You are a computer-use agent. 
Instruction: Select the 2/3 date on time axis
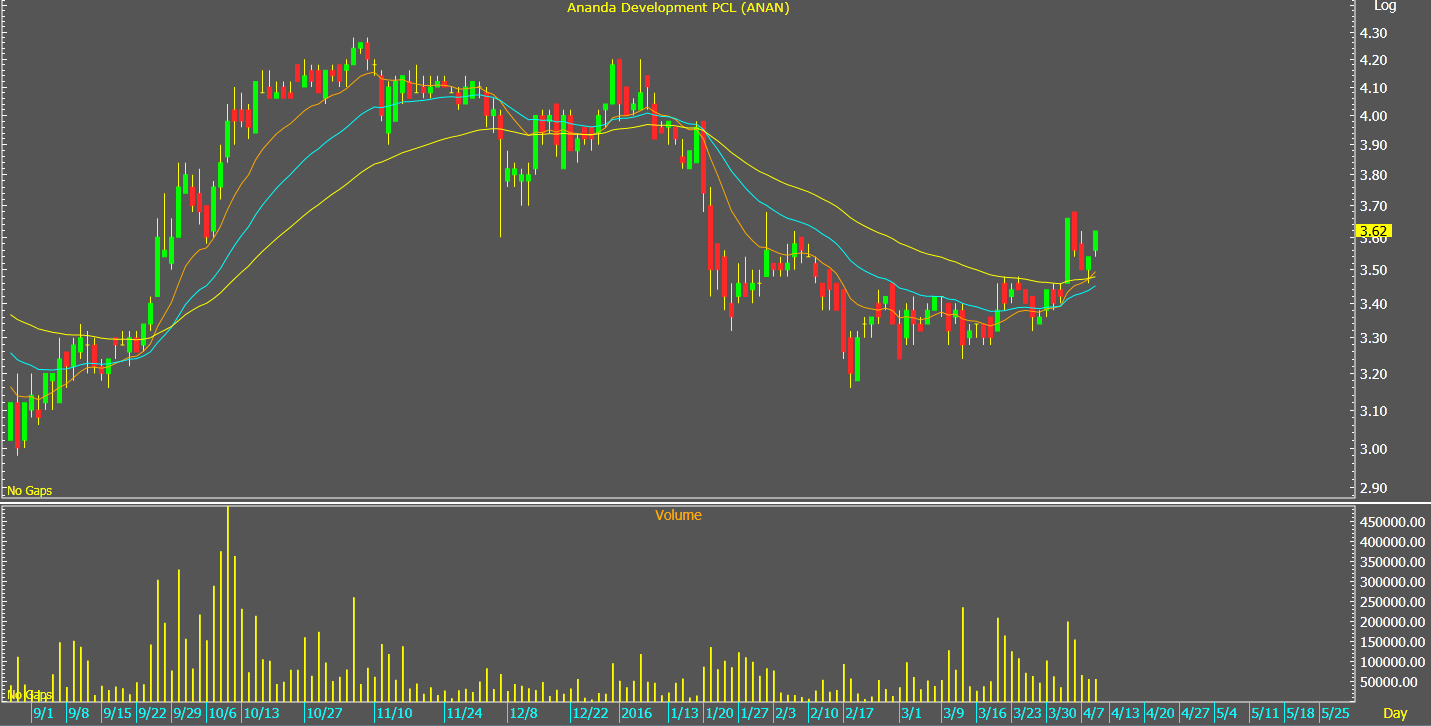[786, 714]
